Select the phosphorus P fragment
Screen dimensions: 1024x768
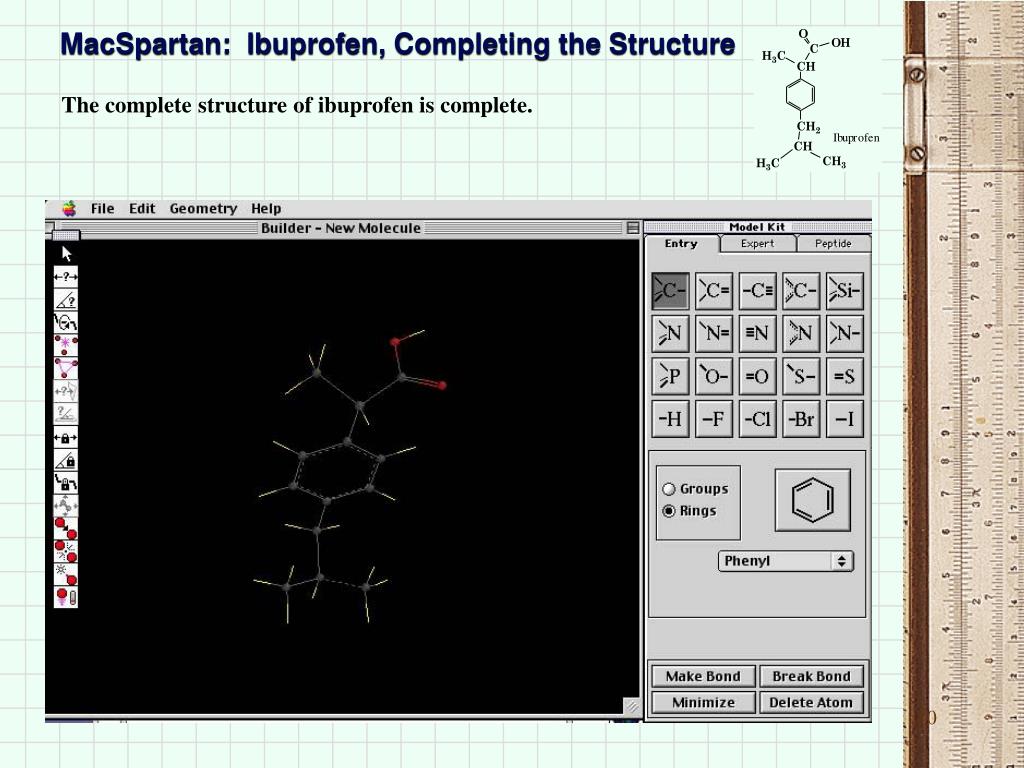coord(670,376)
